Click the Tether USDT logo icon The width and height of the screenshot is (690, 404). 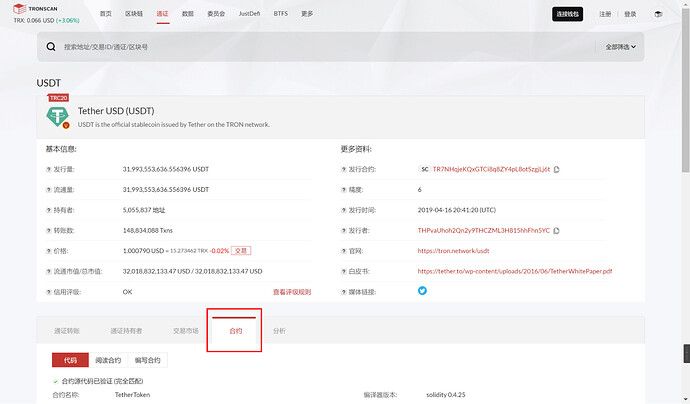(x=58, y=117)
